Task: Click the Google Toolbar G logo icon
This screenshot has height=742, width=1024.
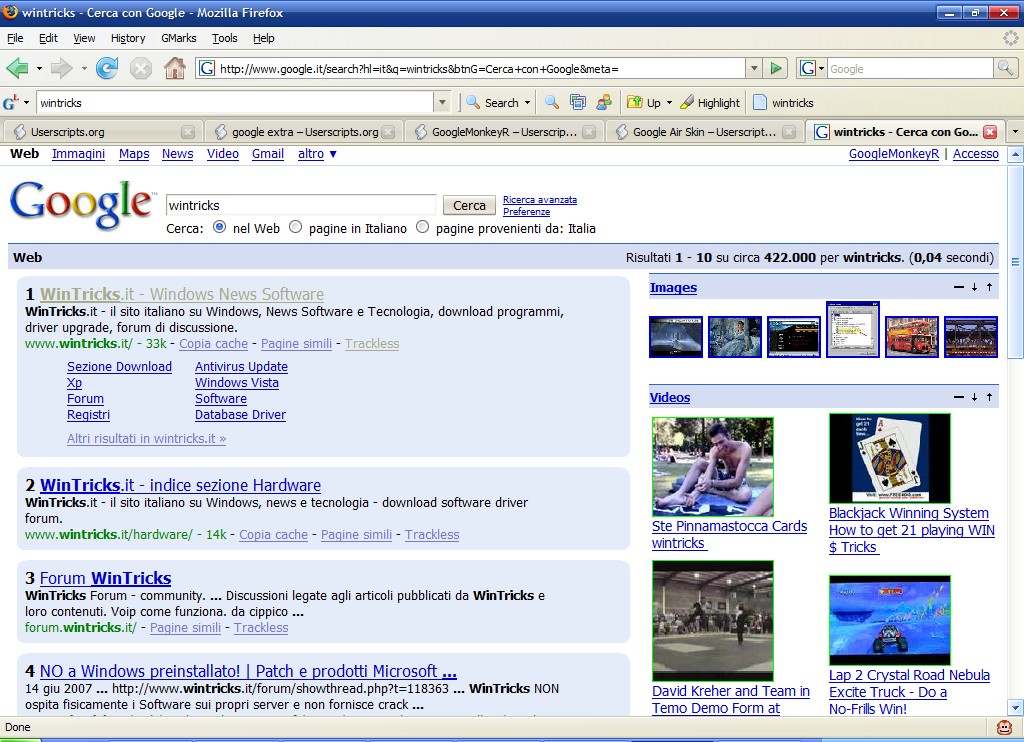Action: (10, 103)
